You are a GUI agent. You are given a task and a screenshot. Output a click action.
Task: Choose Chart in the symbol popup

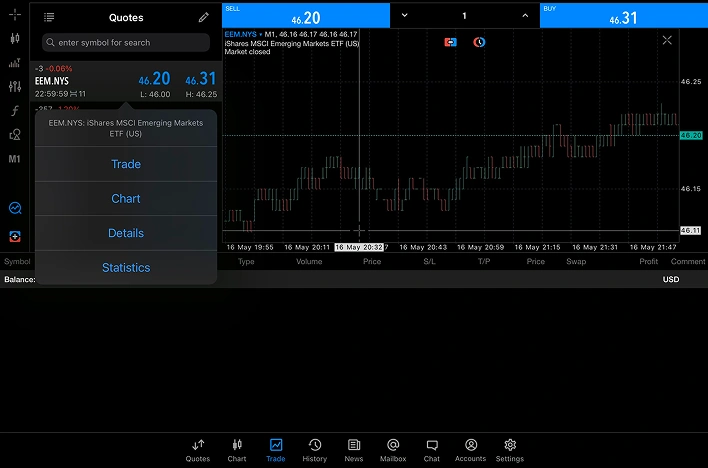[x=126, y=199]
